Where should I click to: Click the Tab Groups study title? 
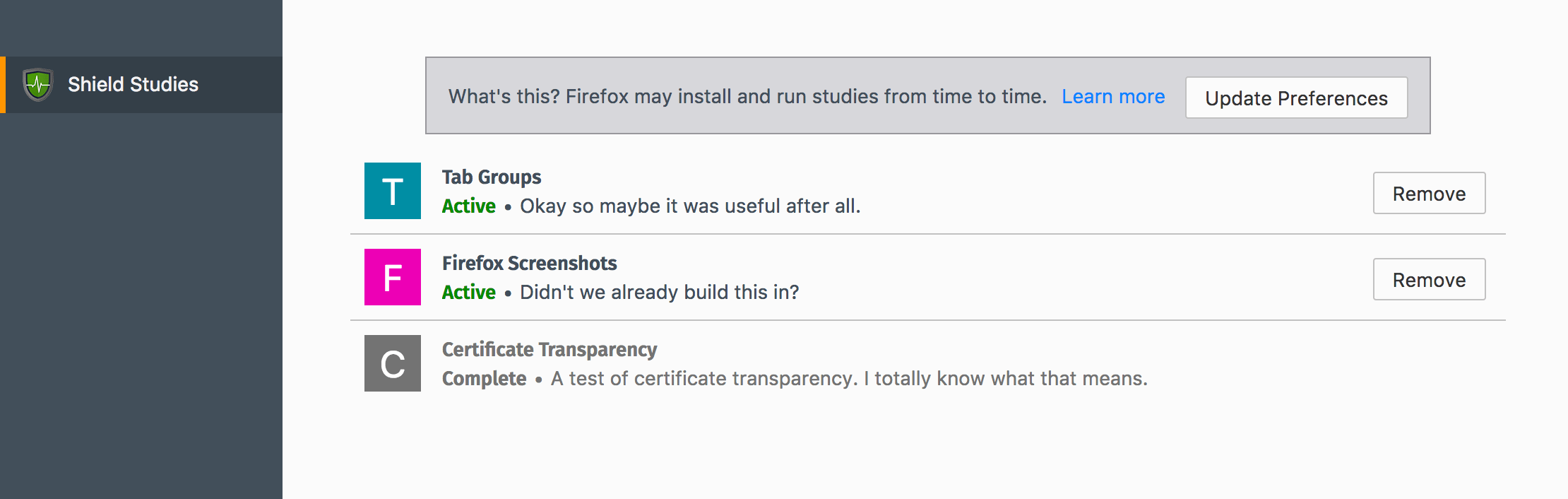coord(492,177)
